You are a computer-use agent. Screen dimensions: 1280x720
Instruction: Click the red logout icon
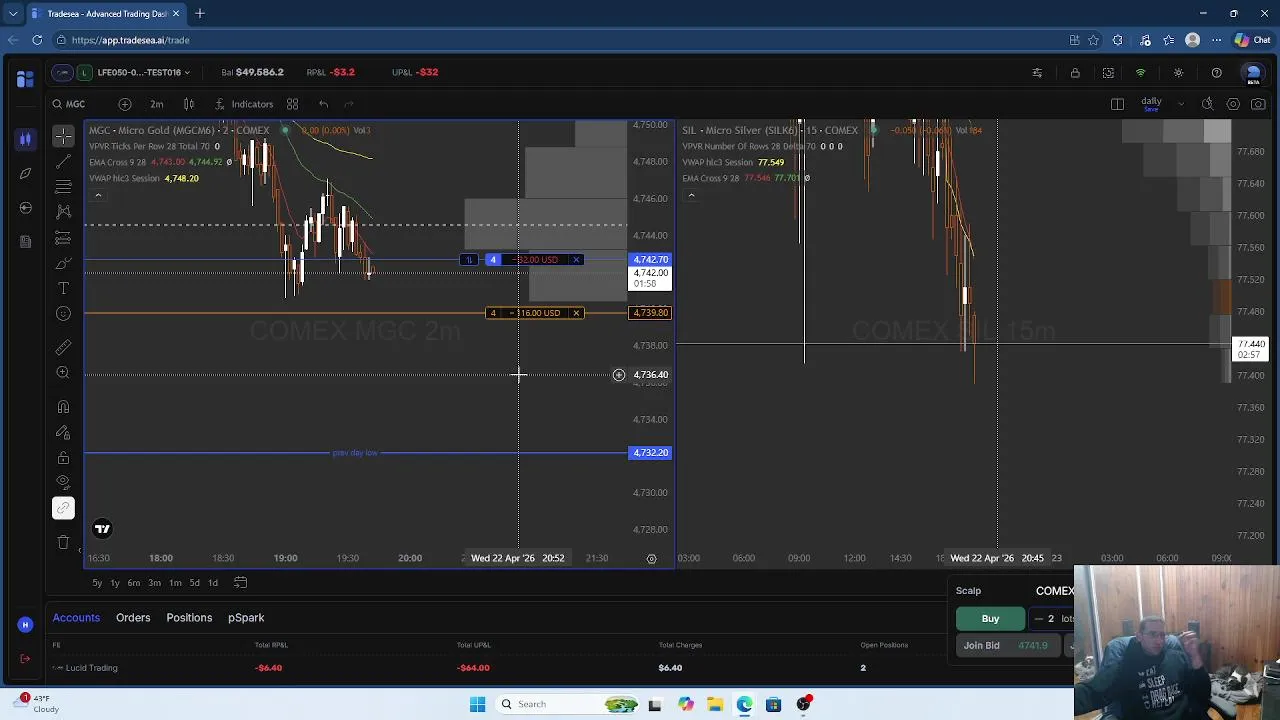(x=25, y=658)
